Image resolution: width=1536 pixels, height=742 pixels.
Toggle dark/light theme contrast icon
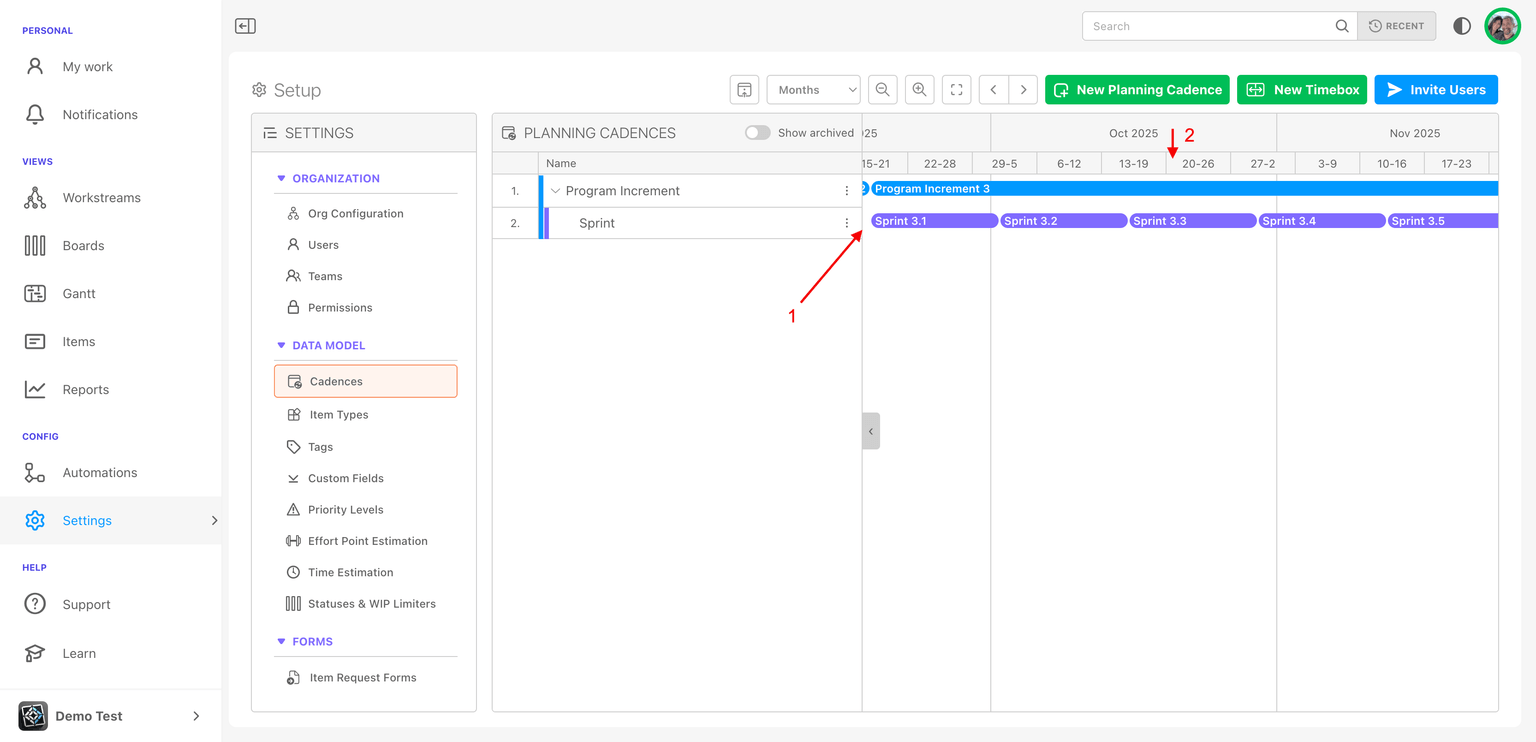(1461, 26)
